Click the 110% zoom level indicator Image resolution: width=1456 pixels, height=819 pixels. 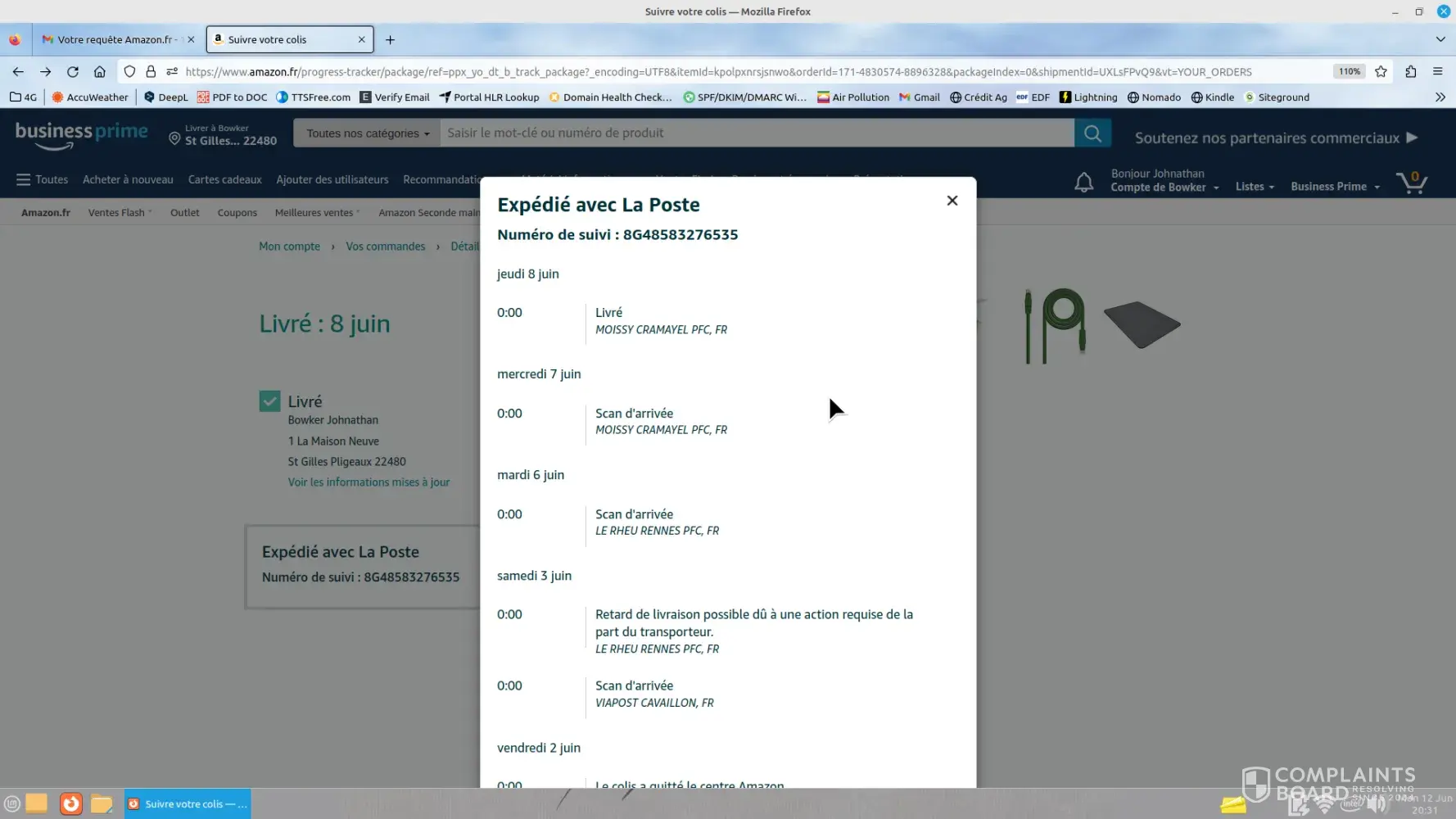point(1349,72)
